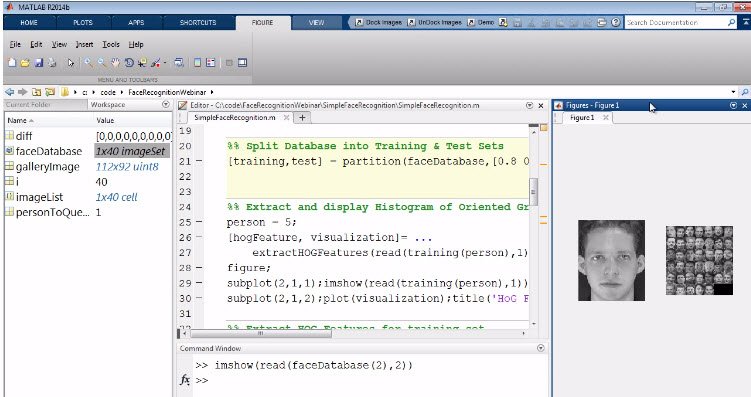Select the Rotate 3D tool

coord(129,63)
